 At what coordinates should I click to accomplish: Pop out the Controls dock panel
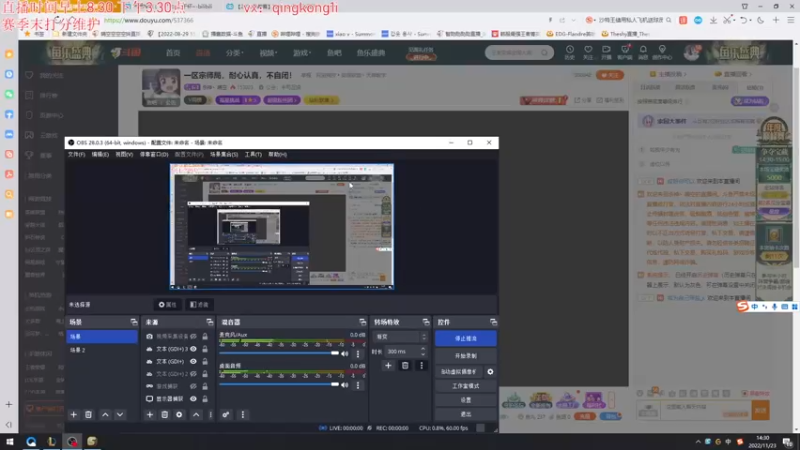coord(493,322)
